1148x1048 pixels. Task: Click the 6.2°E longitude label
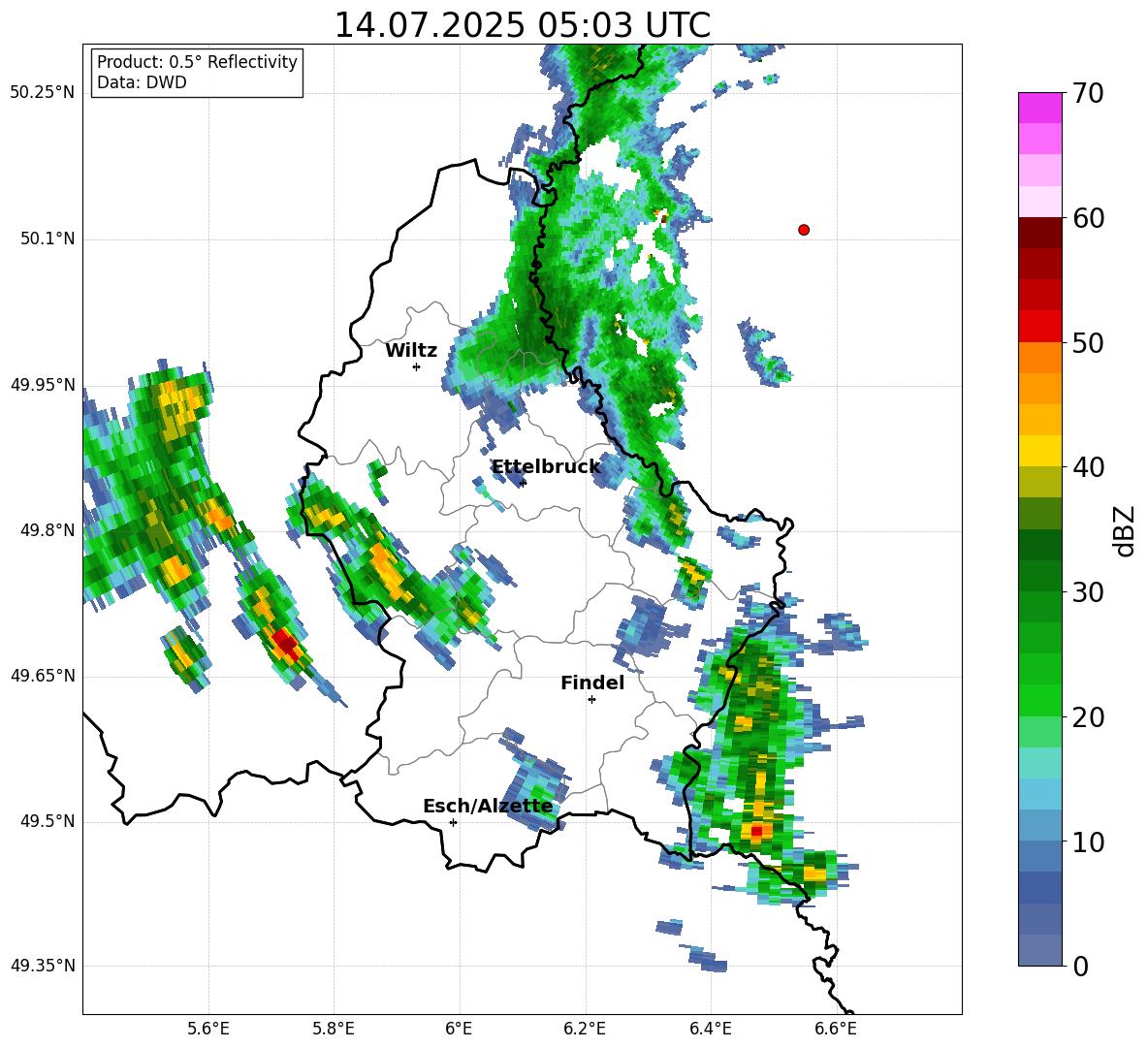585,1029
